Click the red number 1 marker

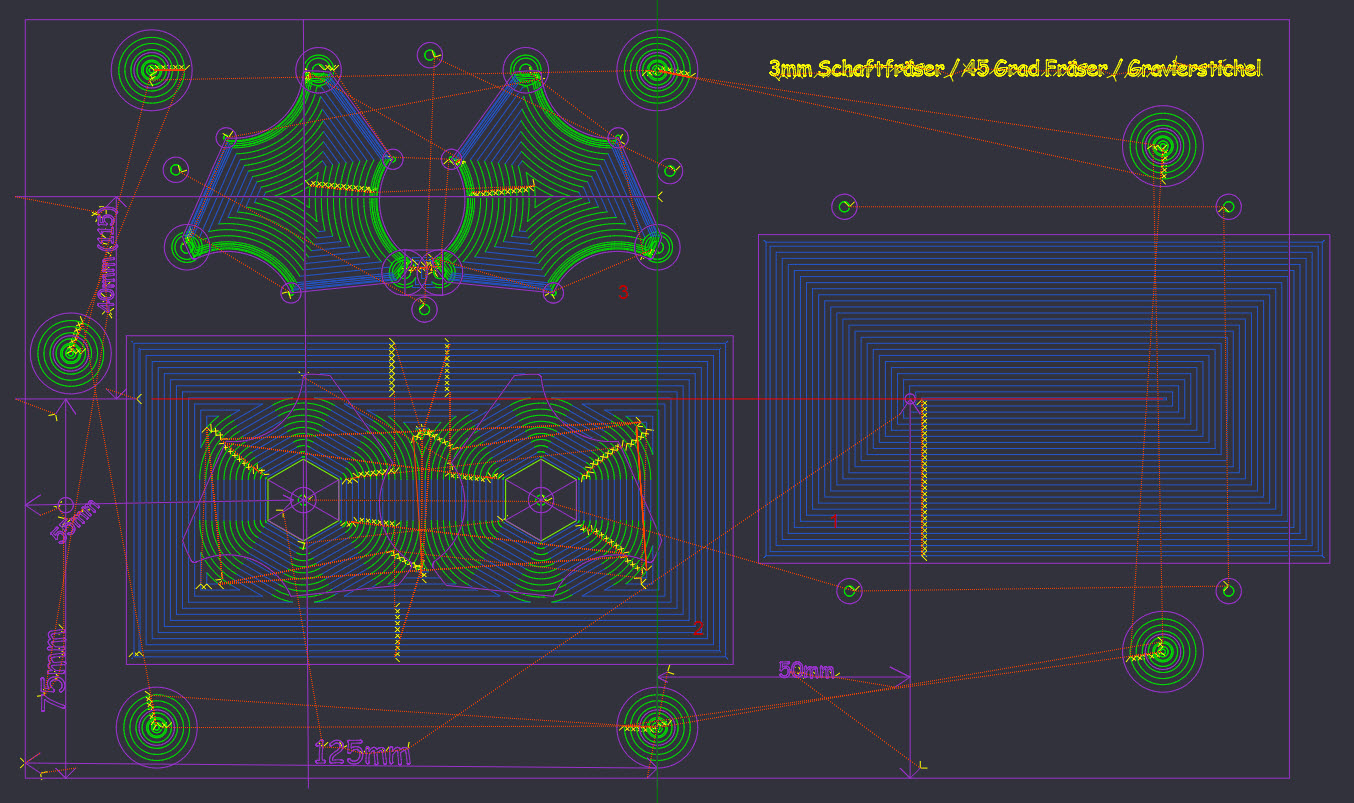[x=836, y=520]
